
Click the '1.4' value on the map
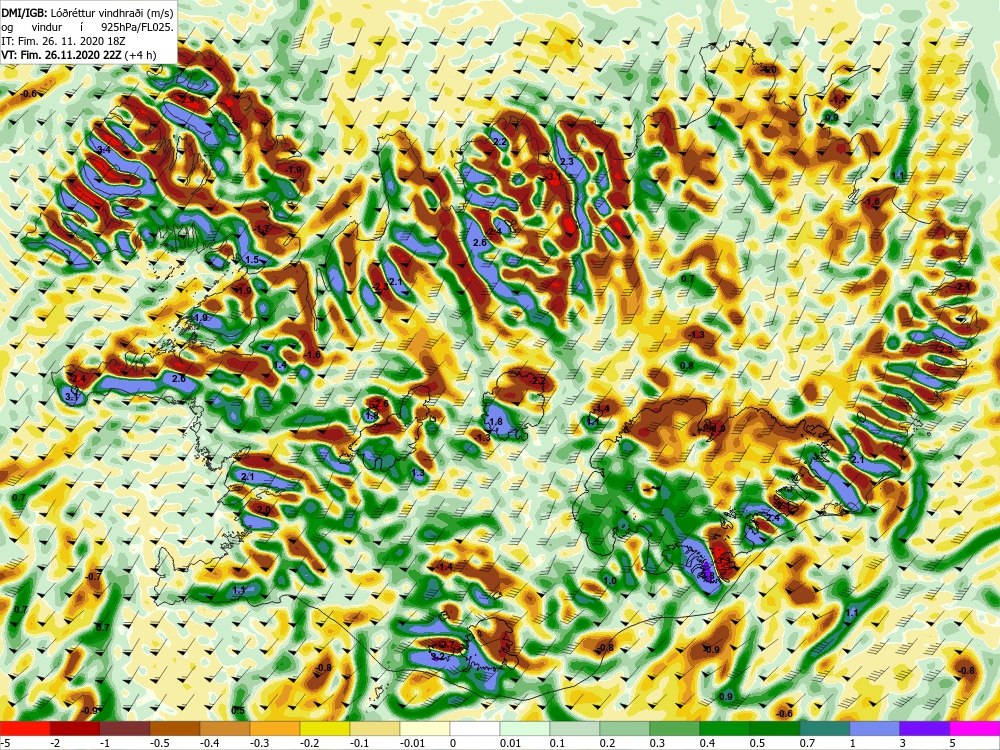click(279, 365)
